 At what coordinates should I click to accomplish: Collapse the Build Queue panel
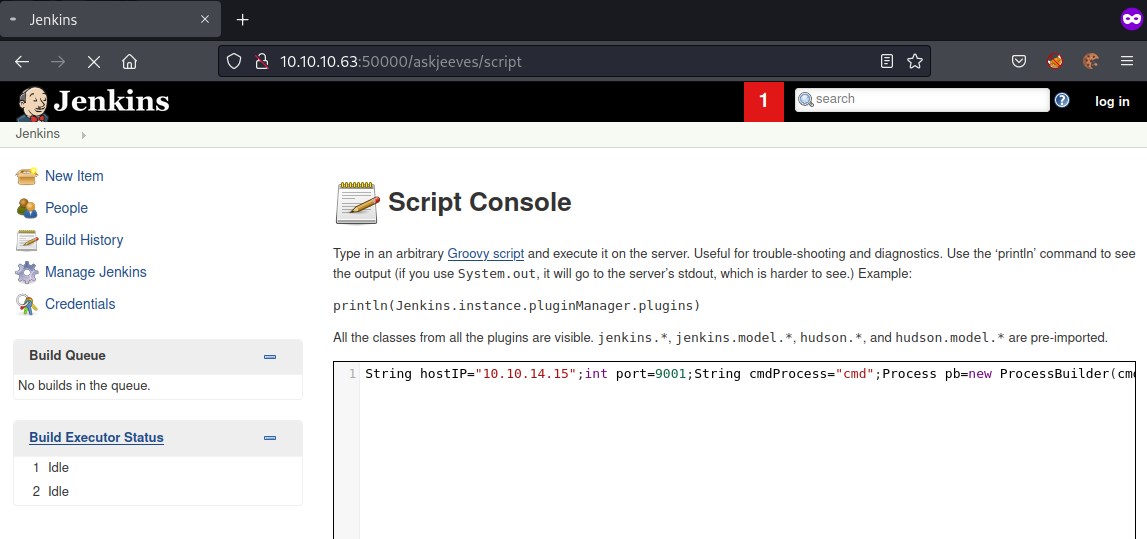tap(269, 356)
